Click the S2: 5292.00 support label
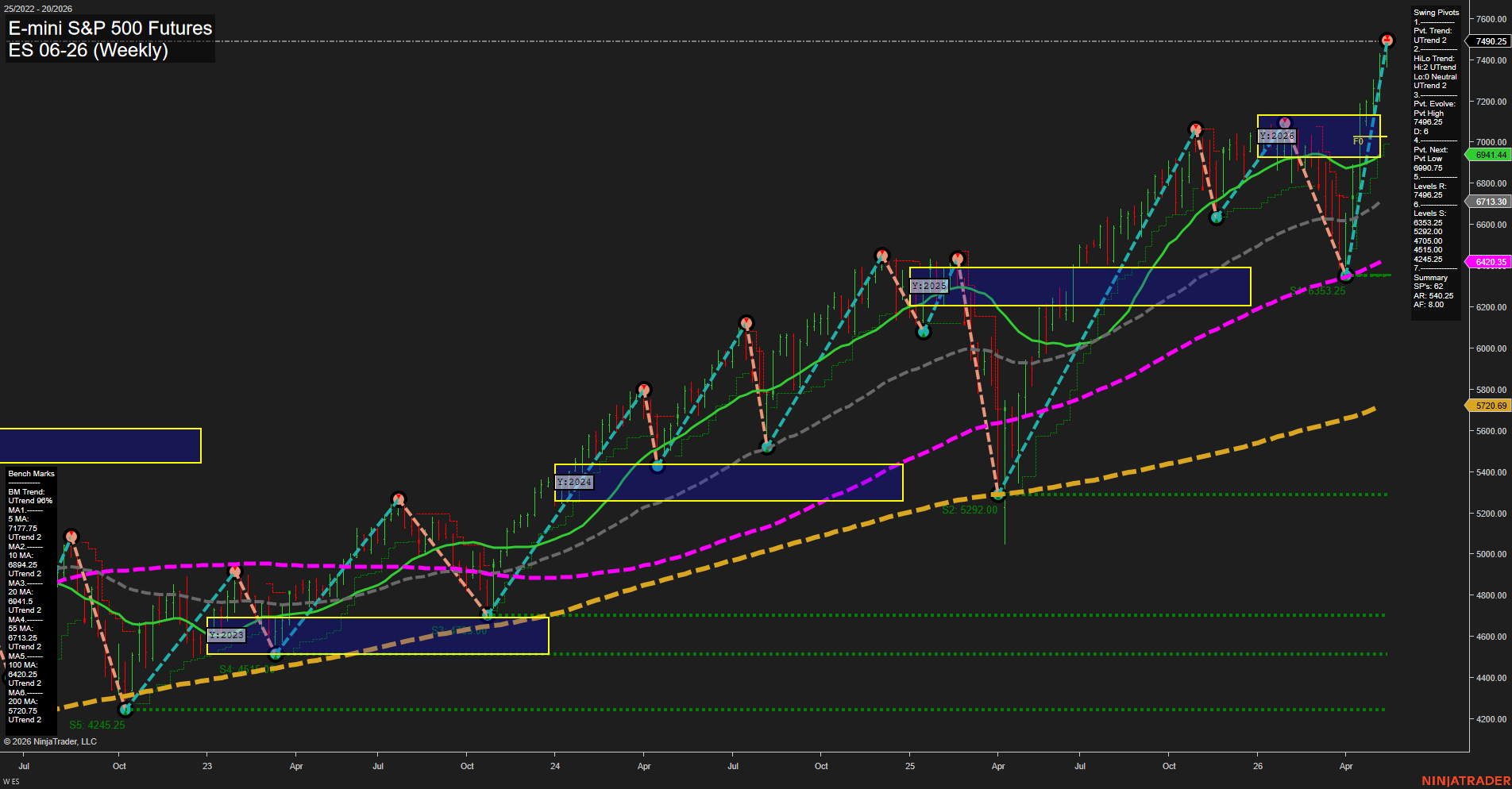 point(970,510)
